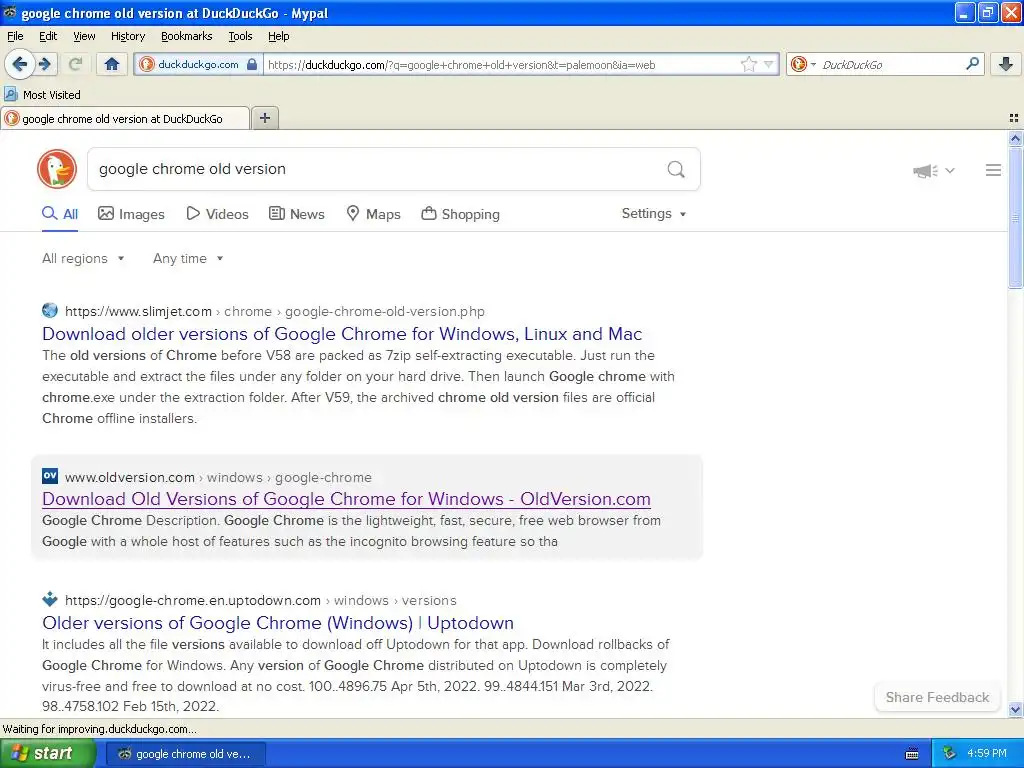Screen dimensions: 1024x768
Task: Expand the chevron next to megaphone
Action: [x=950, y=170]
